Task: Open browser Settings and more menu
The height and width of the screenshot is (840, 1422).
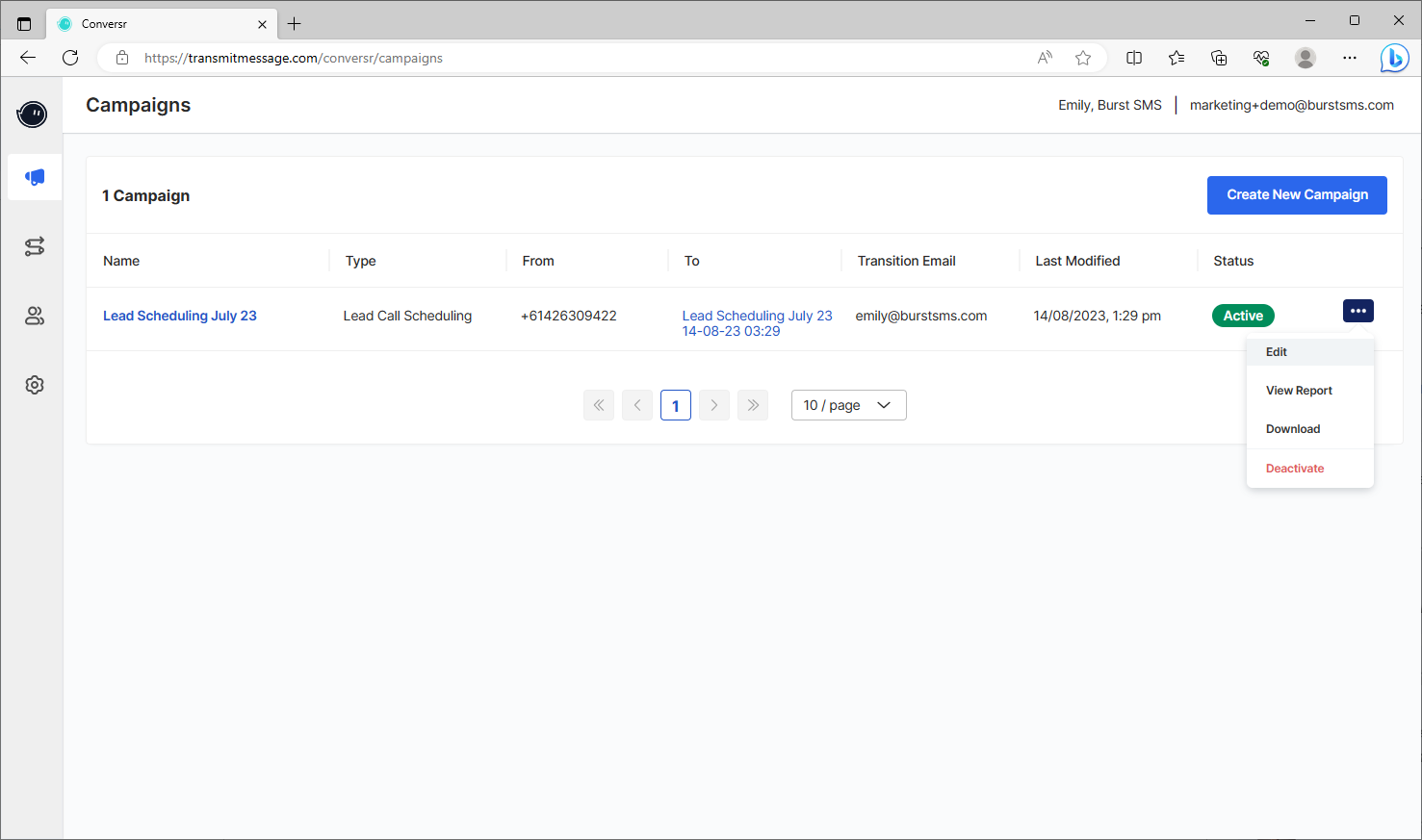Action: pyautogui.click(x=1350, y=58)
